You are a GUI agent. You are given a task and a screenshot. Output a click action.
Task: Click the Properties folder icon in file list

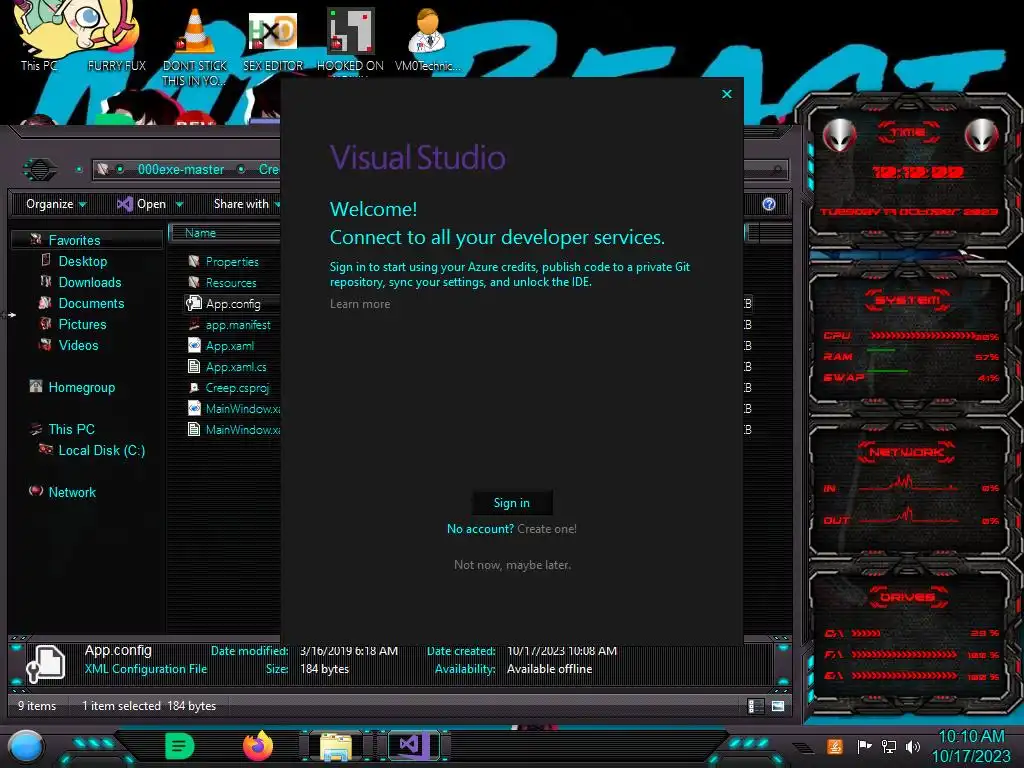click(x=194, y=261)
